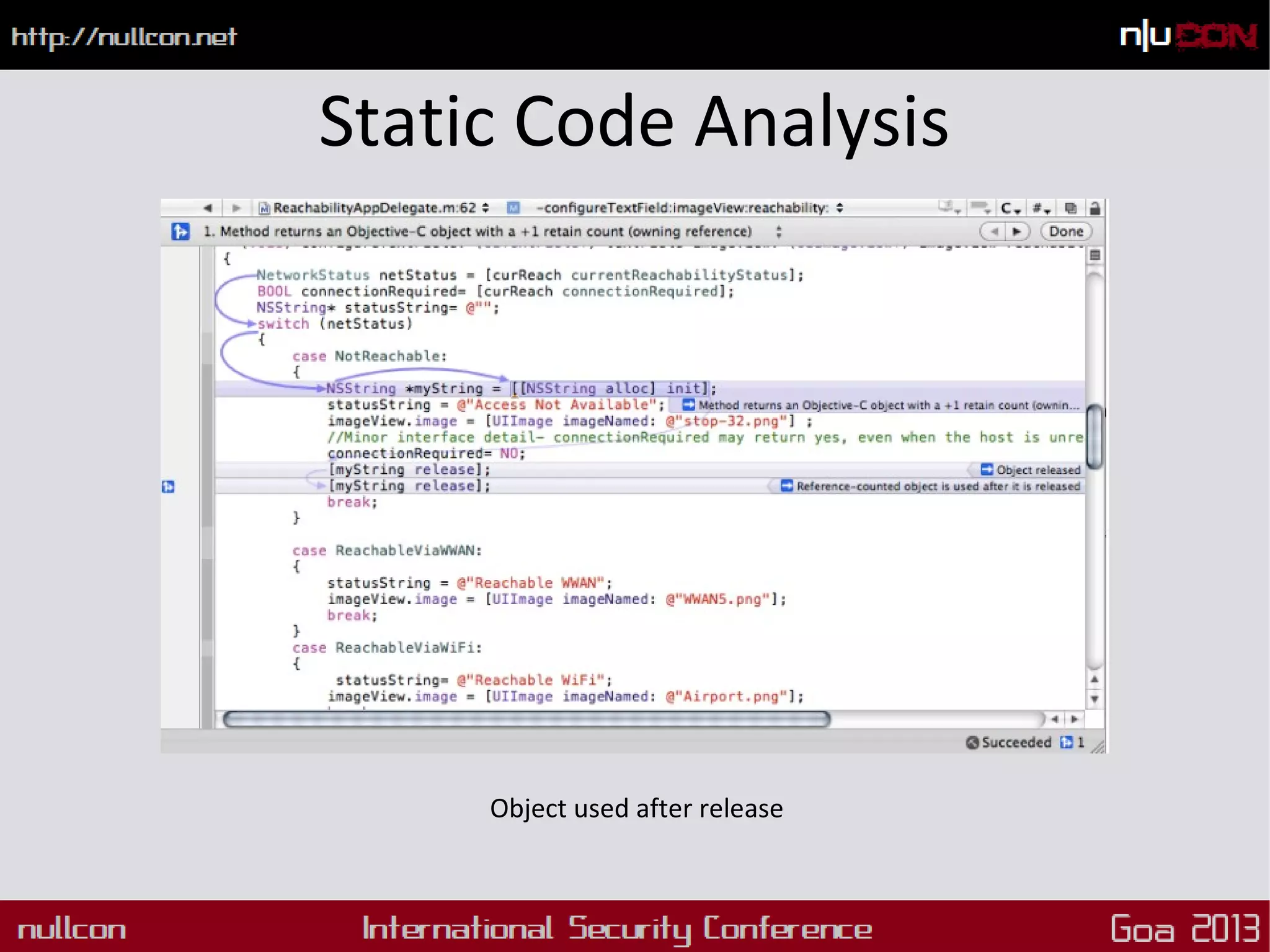
Task: Click the http://nullcon.net link
Action: coord(124,37)
